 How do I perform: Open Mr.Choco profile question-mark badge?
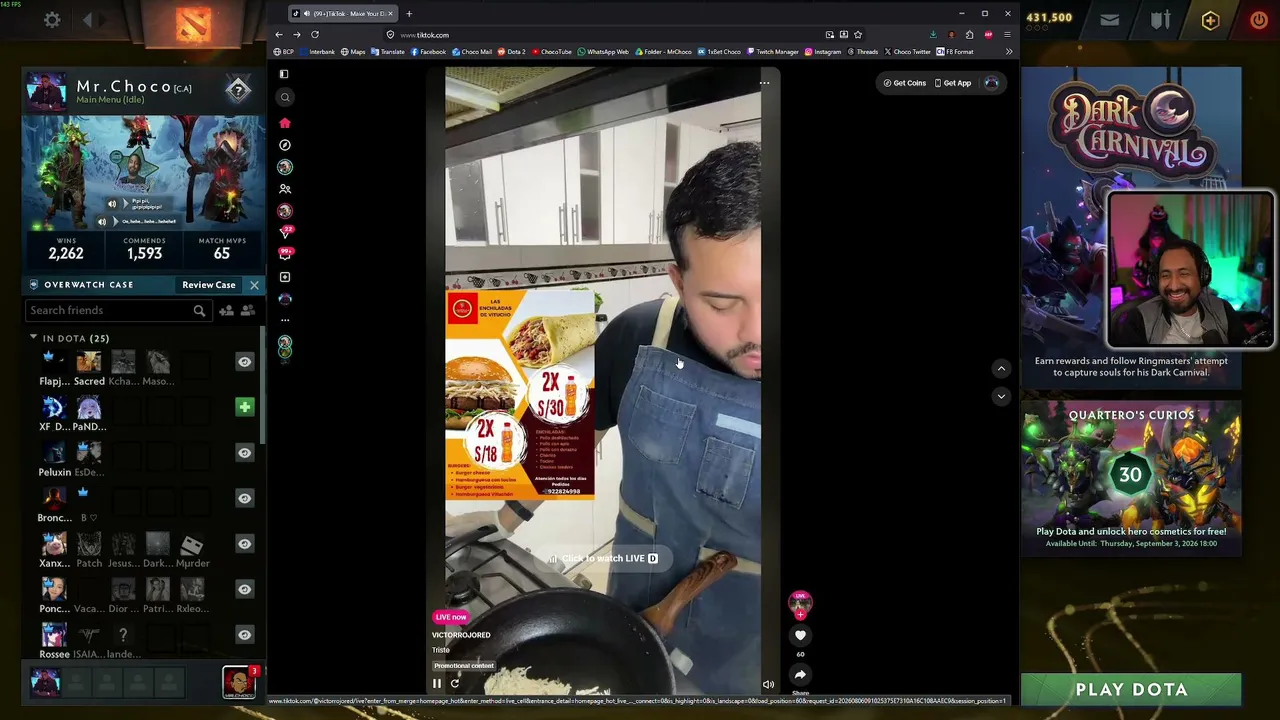point(238,91)
